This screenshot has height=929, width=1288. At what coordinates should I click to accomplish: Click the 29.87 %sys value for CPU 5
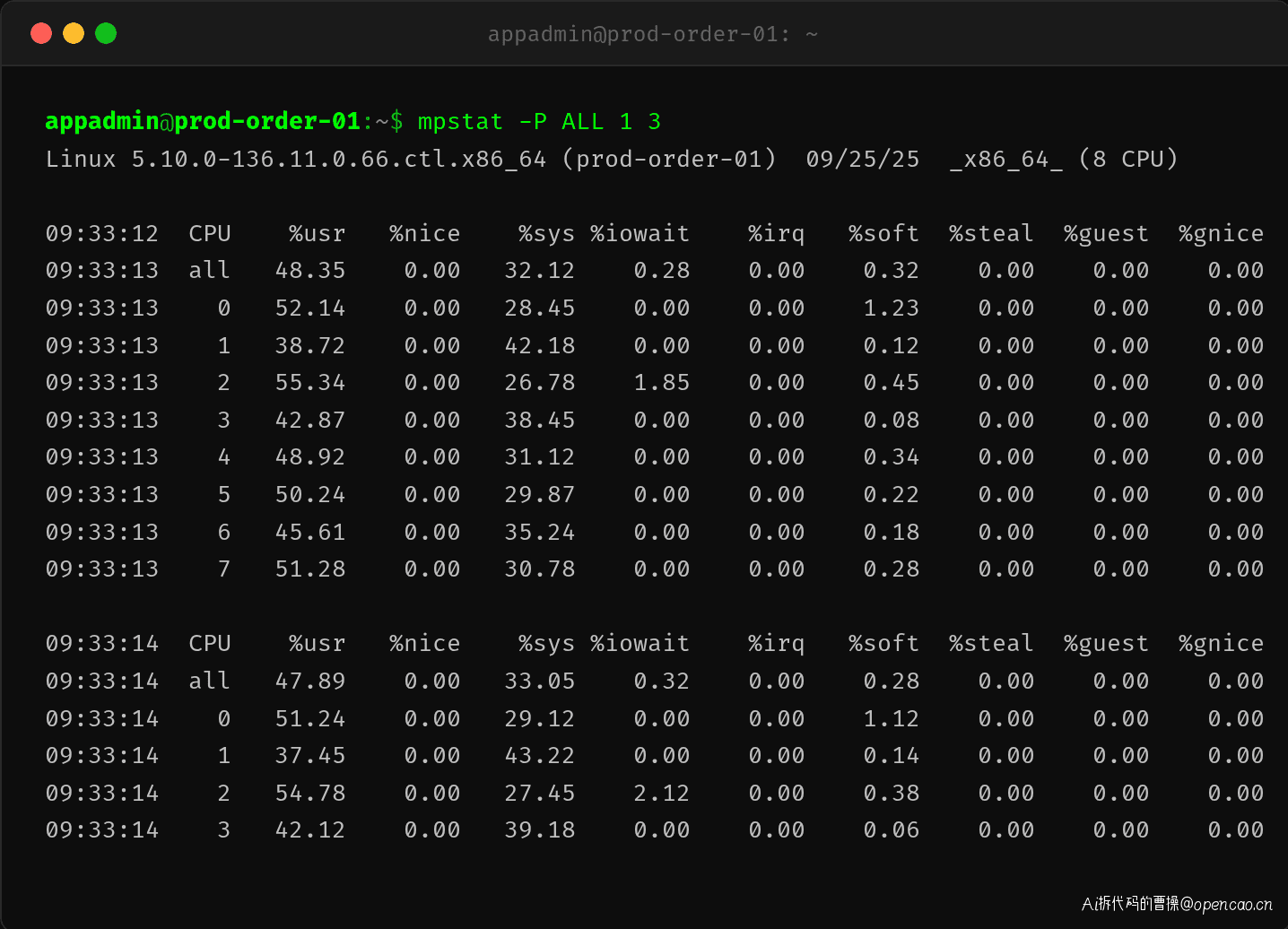point(539,494)
